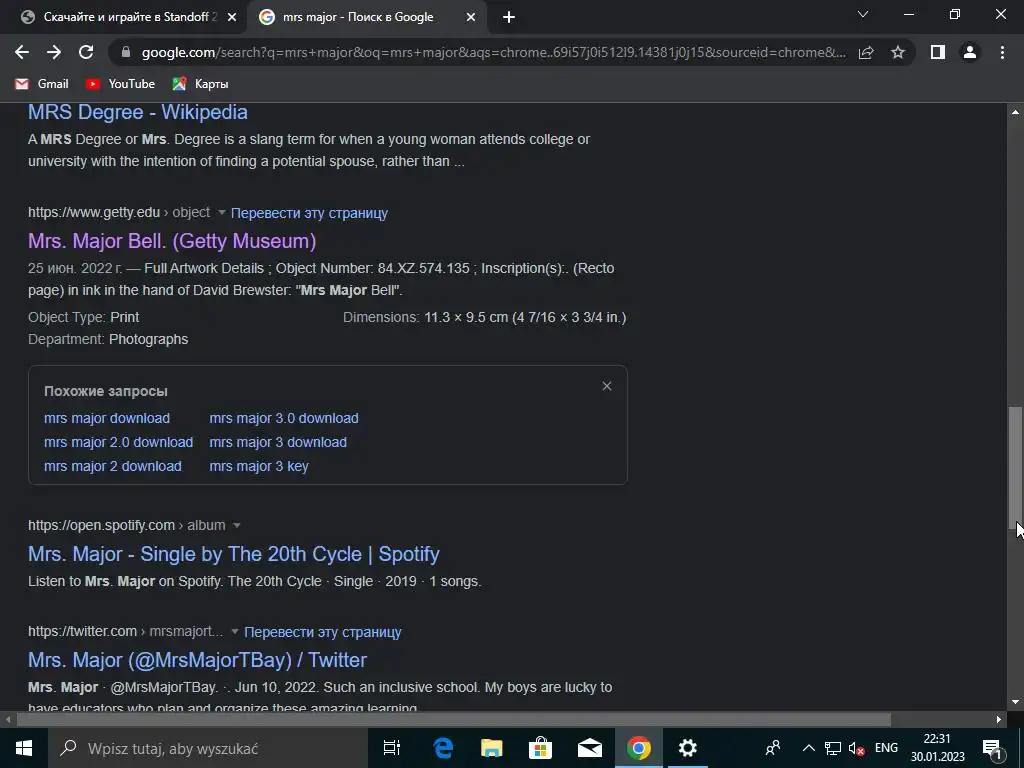Click the lock site info icon
Viewport: 1024px width, 768px height.
pos(126,52)
